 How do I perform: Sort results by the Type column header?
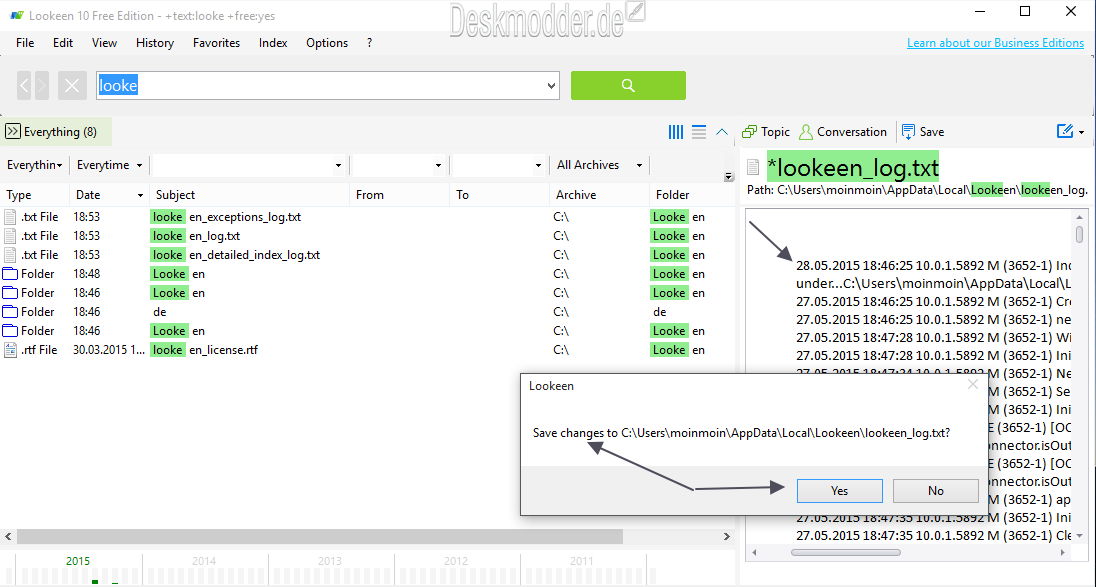click(35, 195)
